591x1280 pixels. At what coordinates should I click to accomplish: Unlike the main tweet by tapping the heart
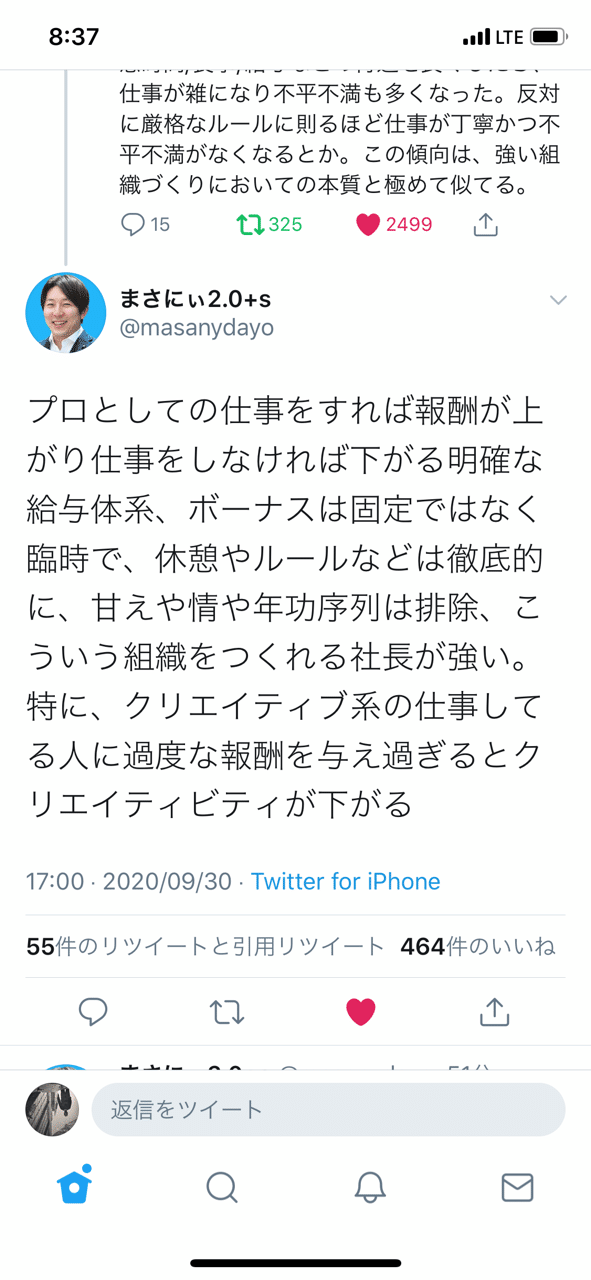click(359, 1012)
